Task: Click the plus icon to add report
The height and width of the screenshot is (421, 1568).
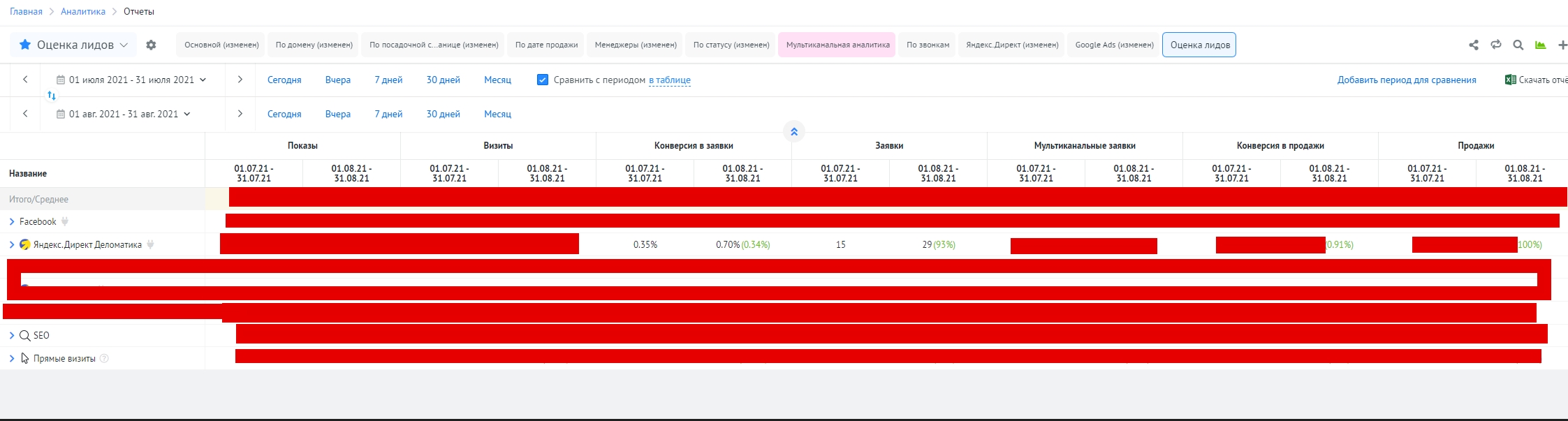Action: coord(1562,45)
